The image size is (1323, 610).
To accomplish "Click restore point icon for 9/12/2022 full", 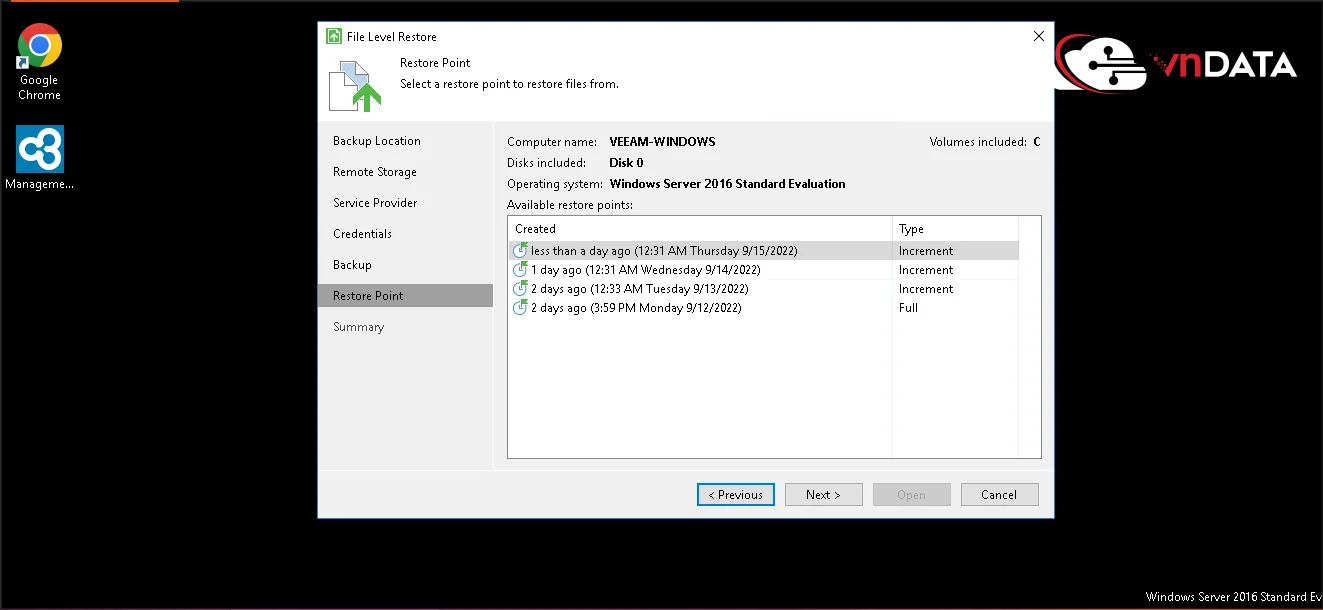I will [520, 308].
